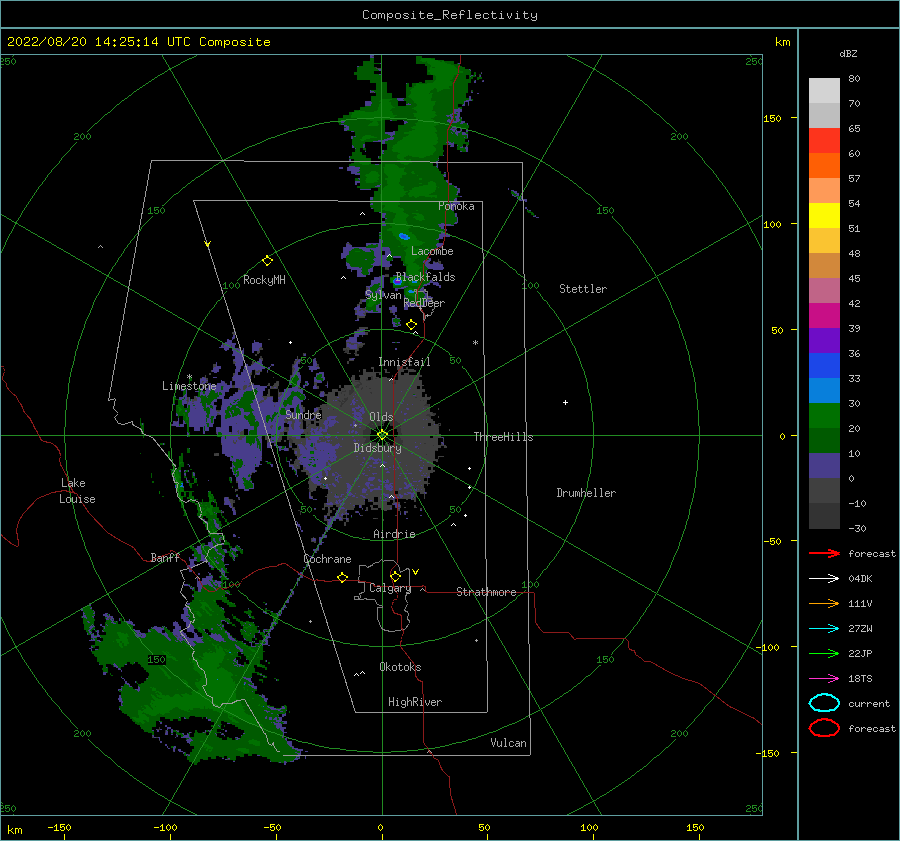Click the Okotoks label

400,666
